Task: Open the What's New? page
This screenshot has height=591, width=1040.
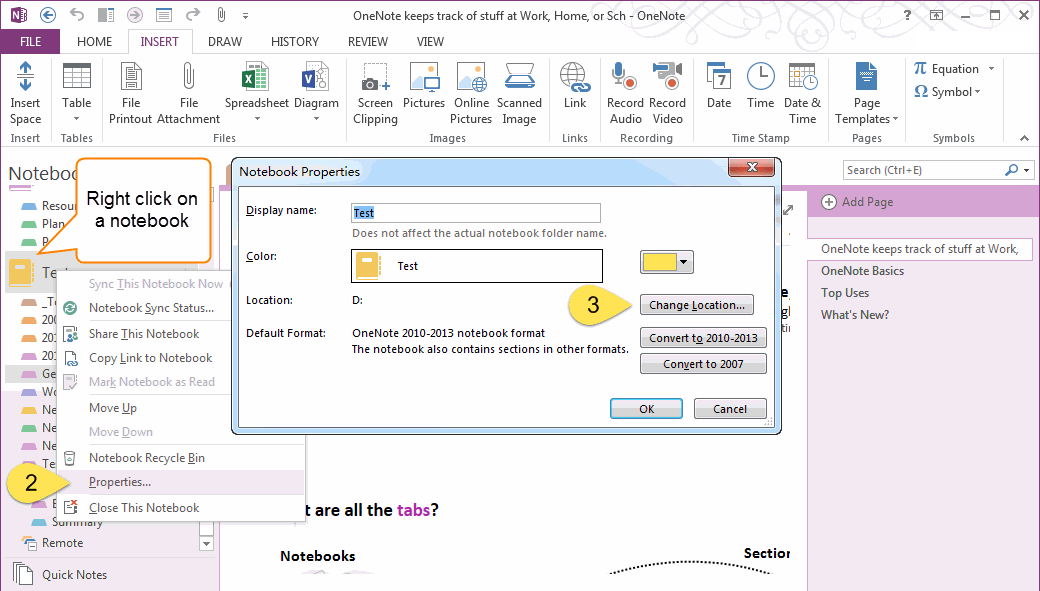Action: (x=855, y=314)
